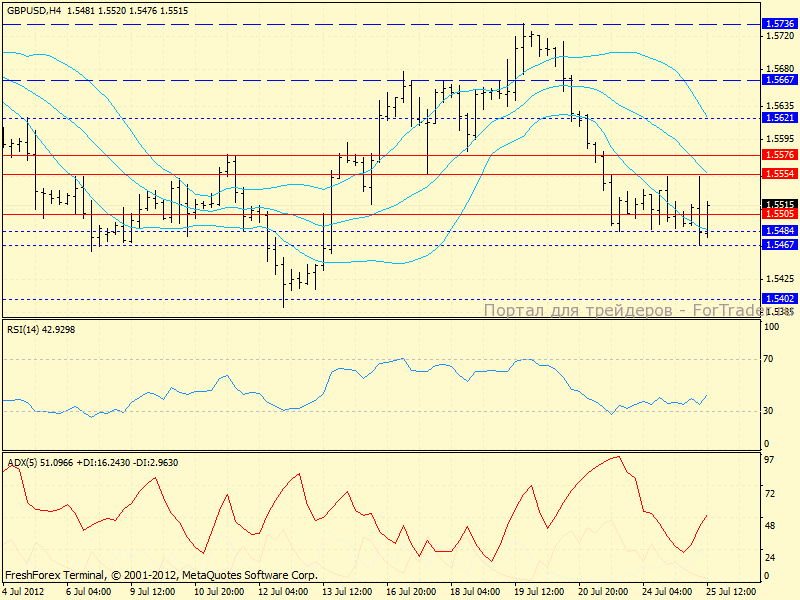
Task: Select the red 1.5554 resistance price tag
Action: [778, 174]
